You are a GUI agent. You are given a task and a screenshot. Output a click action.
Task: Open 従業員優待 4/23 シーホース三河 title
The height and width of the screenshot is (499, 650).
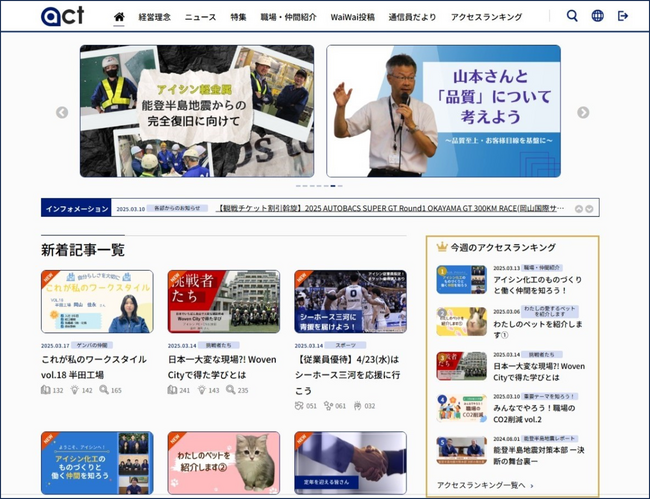click(x=347, y=375)
